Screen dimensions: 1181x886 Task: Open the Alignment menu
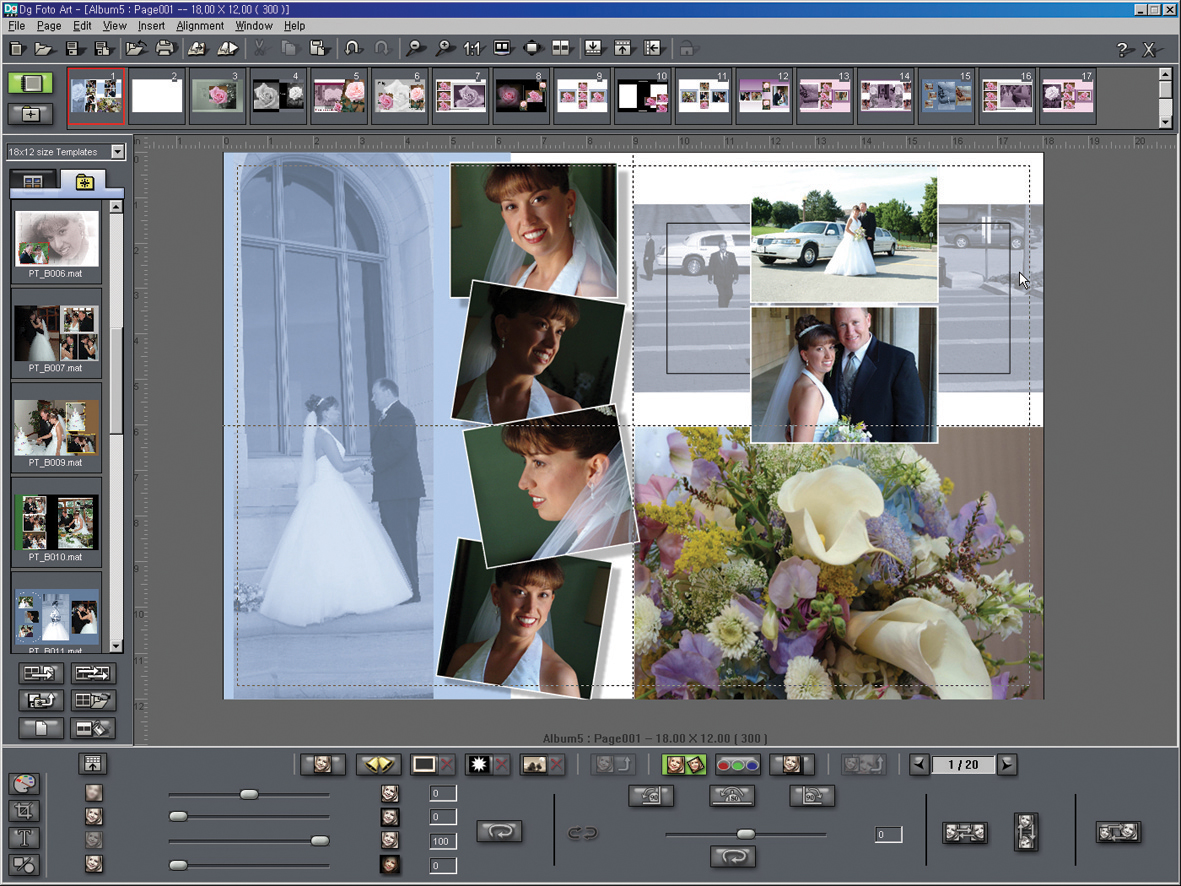point(200,25)
